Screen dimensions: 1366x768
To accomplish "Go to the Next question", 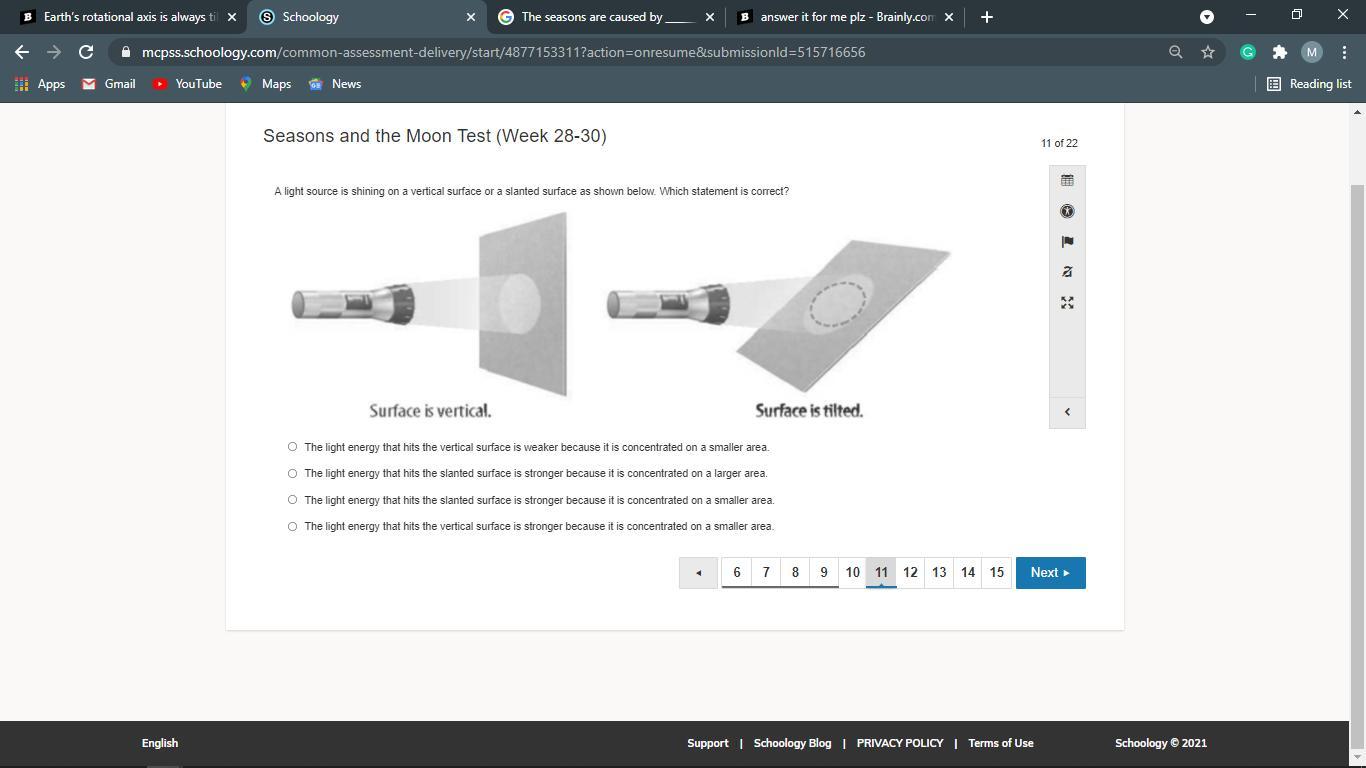I will coord(1050,573).
